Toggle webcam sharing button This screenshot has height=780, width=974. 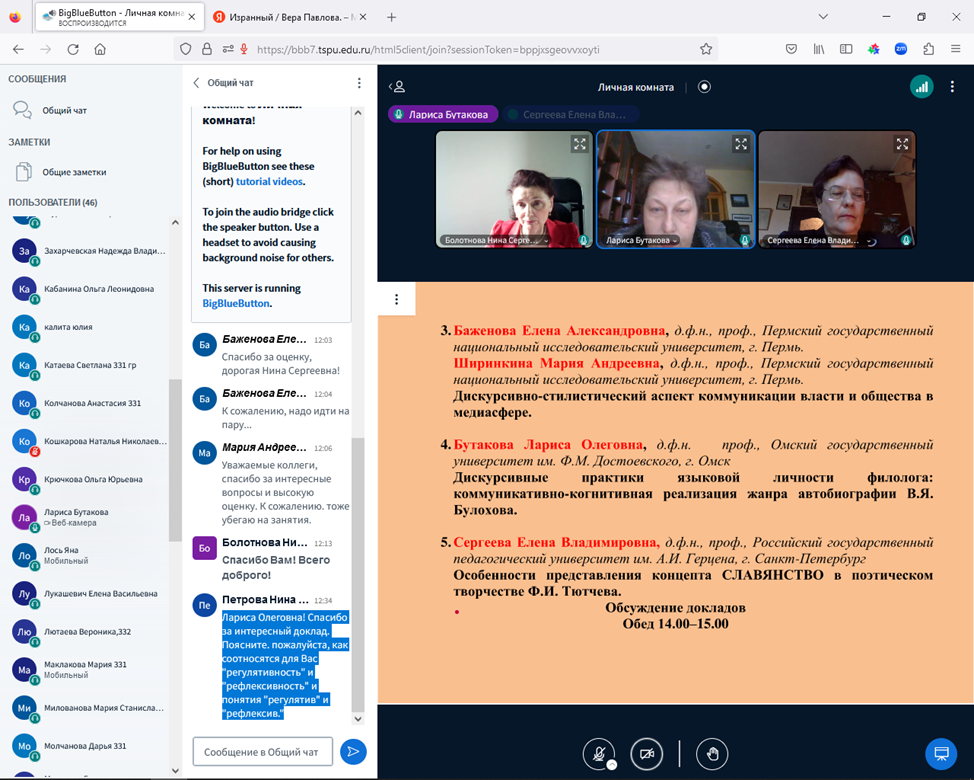click(647, 753)
